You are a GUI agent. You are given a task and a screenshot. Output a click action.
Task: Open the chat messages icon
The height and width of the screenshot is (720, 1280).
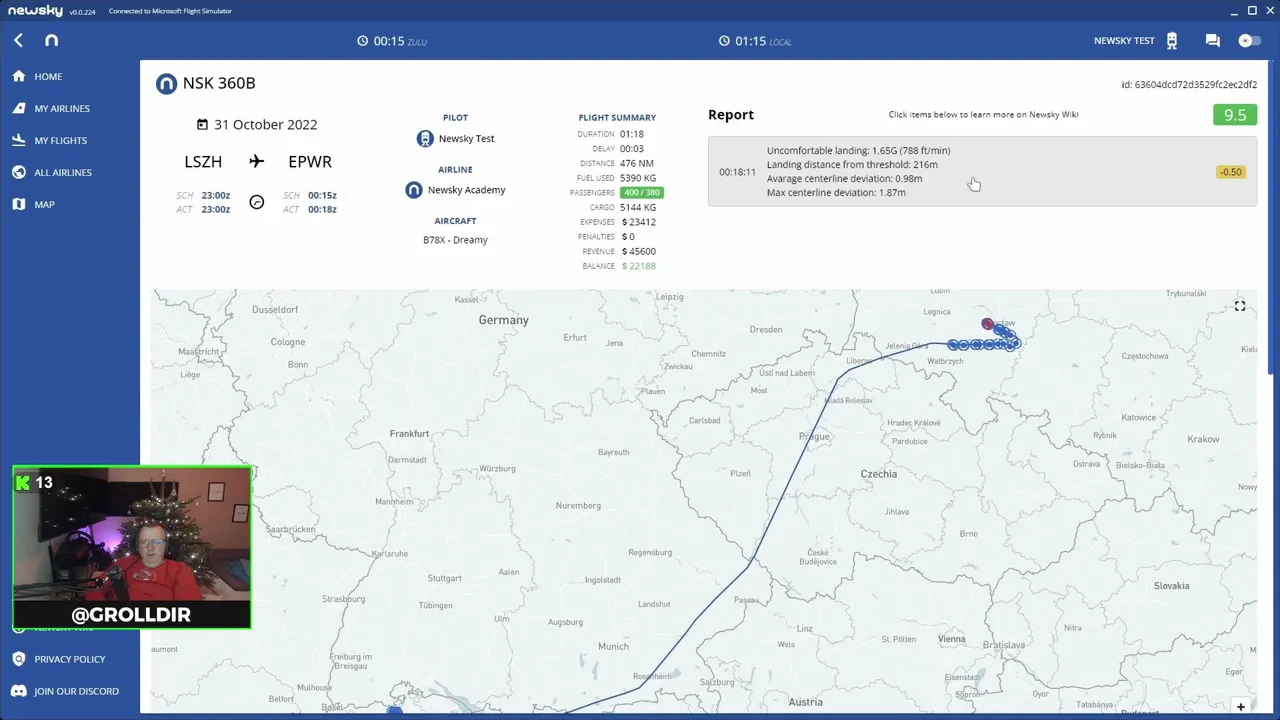pos(1212,41)
